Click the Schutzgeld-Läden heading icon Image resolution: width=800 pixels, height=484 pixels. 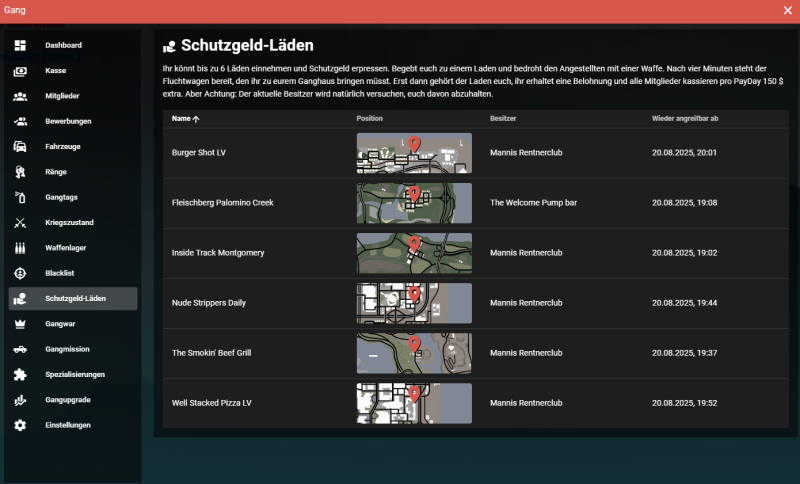pyautogui.click(x=169, y=46)
